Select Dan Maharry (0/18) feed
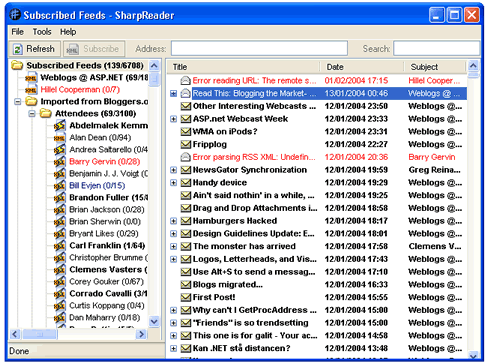 click(104, 318)
